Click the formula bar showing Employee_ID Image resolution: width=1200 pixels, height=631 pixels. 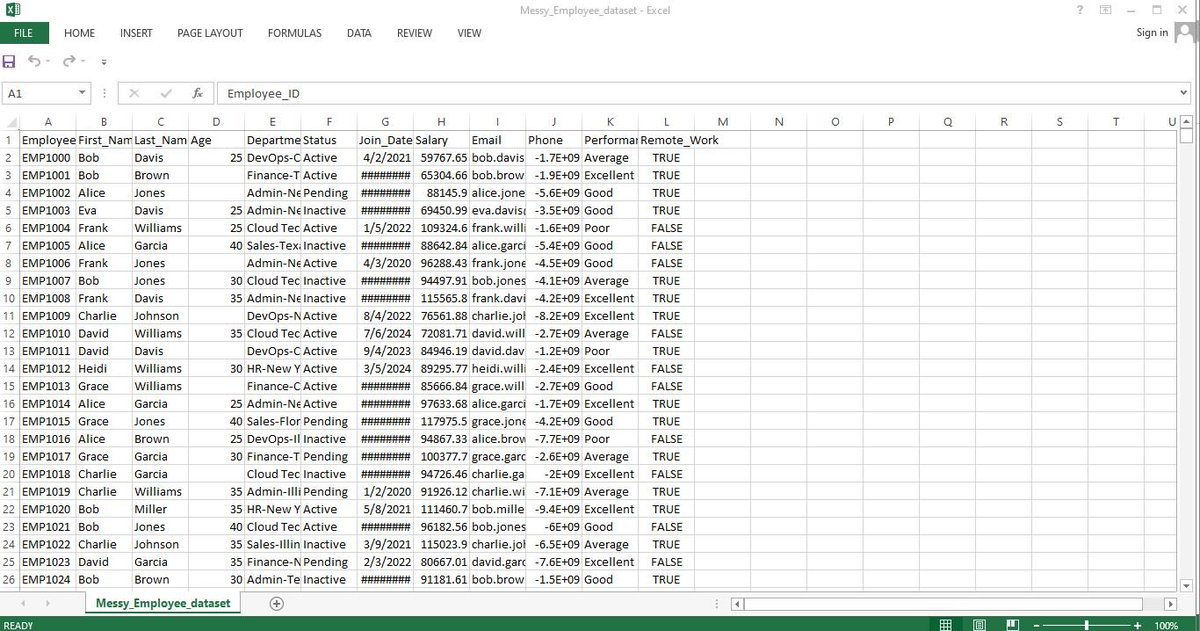point(697,93)
